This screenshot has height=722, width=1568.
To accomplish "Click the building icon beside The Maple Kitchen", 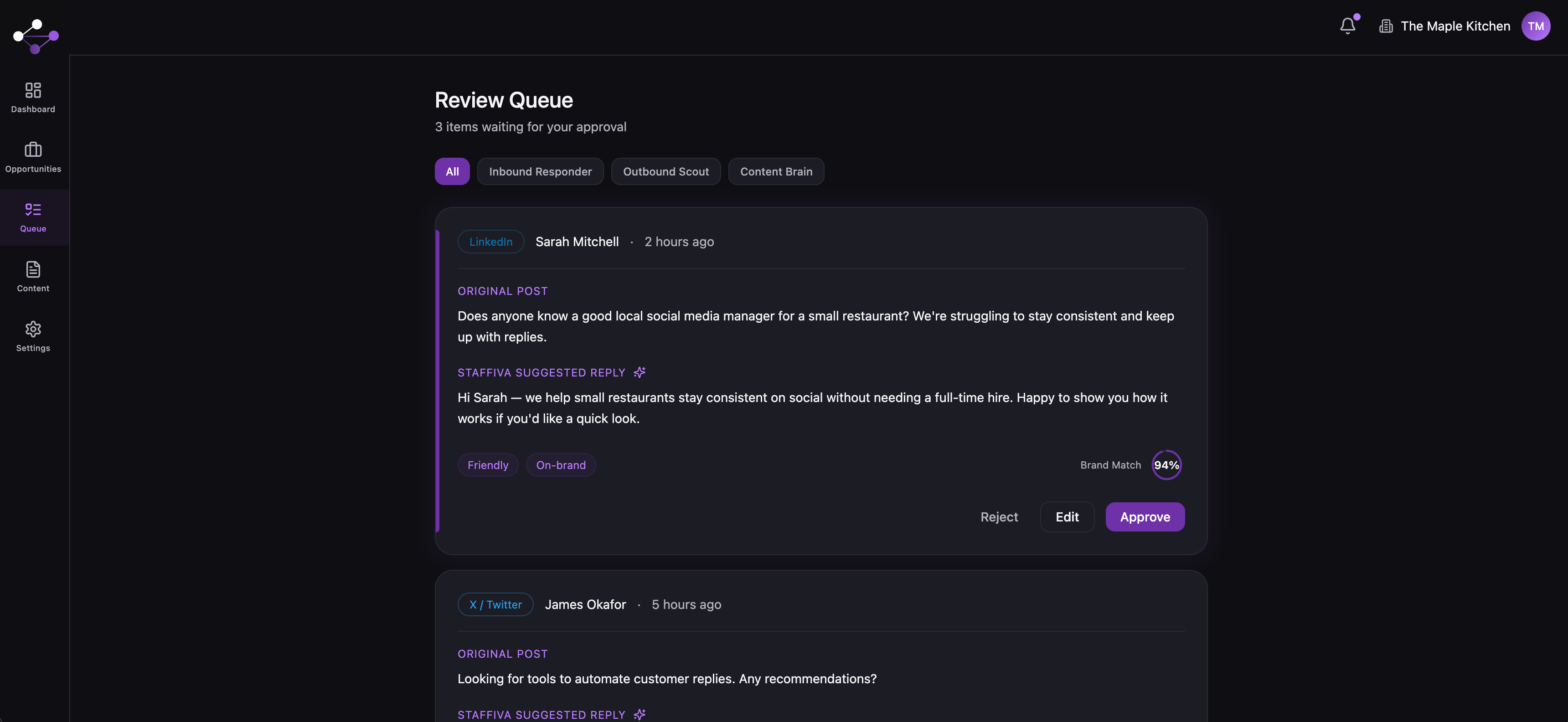I will 1386,26.
